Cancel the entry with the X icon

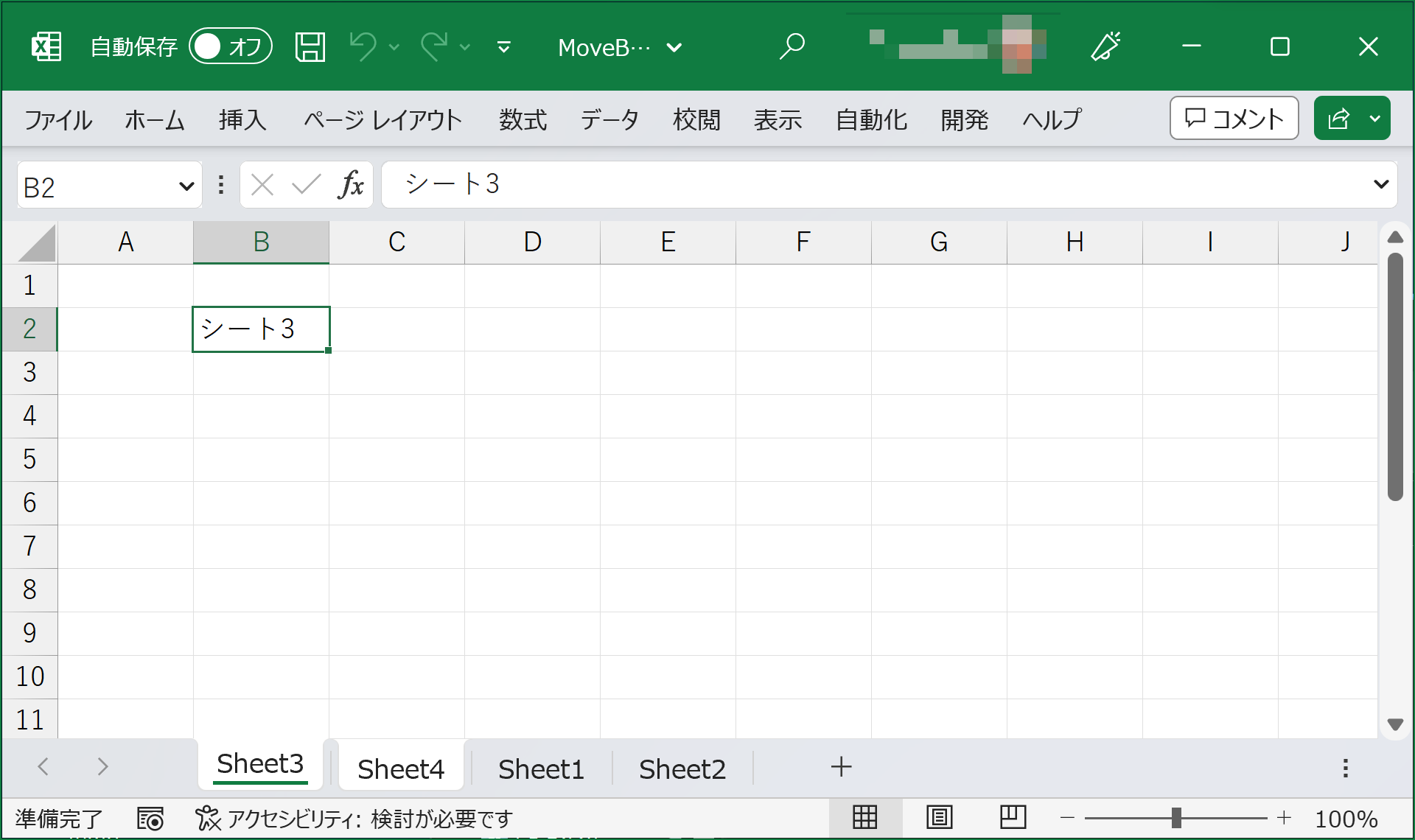262,185
